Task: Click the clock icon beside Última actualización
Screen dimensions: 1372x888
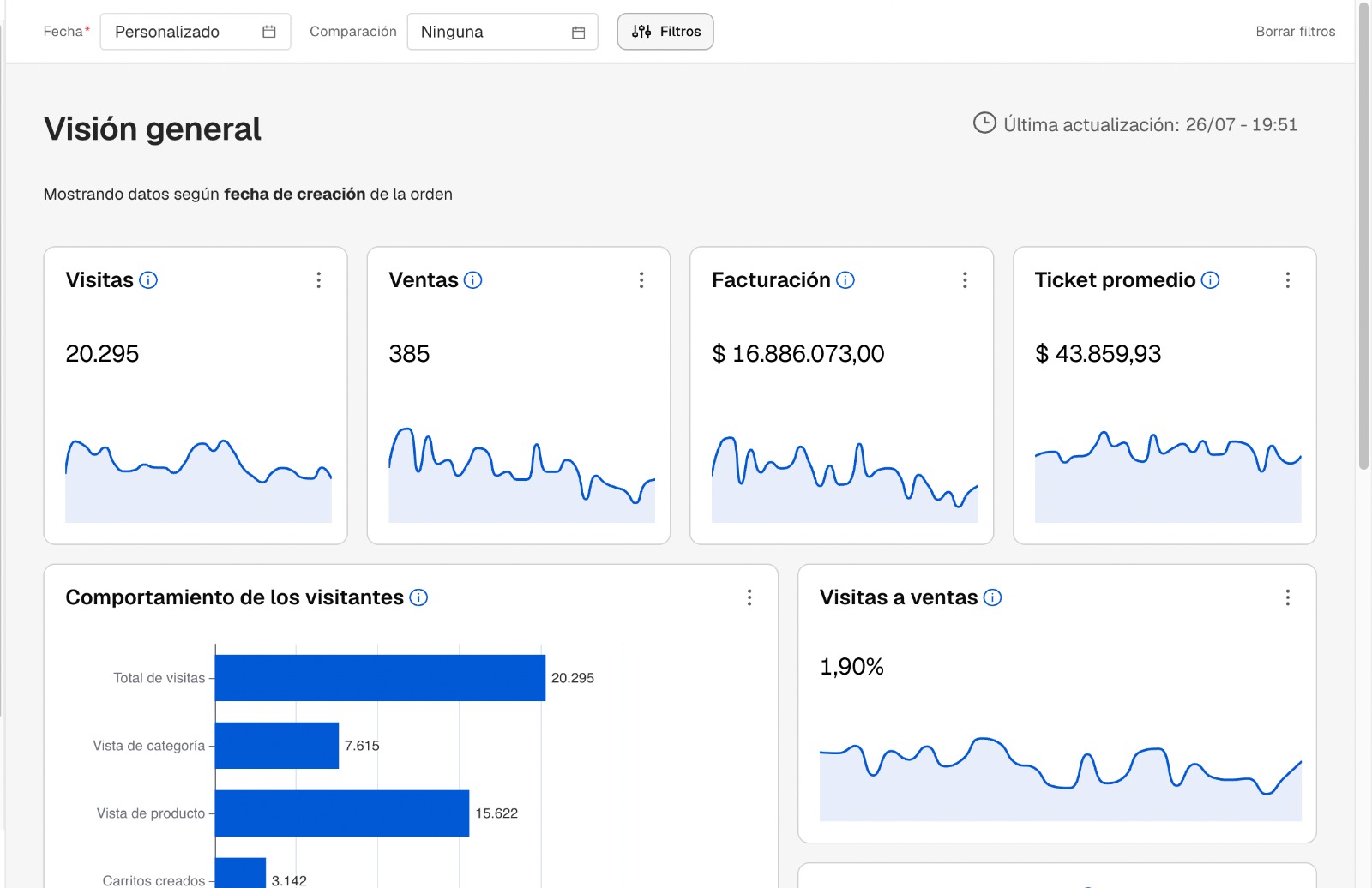Action: pos(984,123)
